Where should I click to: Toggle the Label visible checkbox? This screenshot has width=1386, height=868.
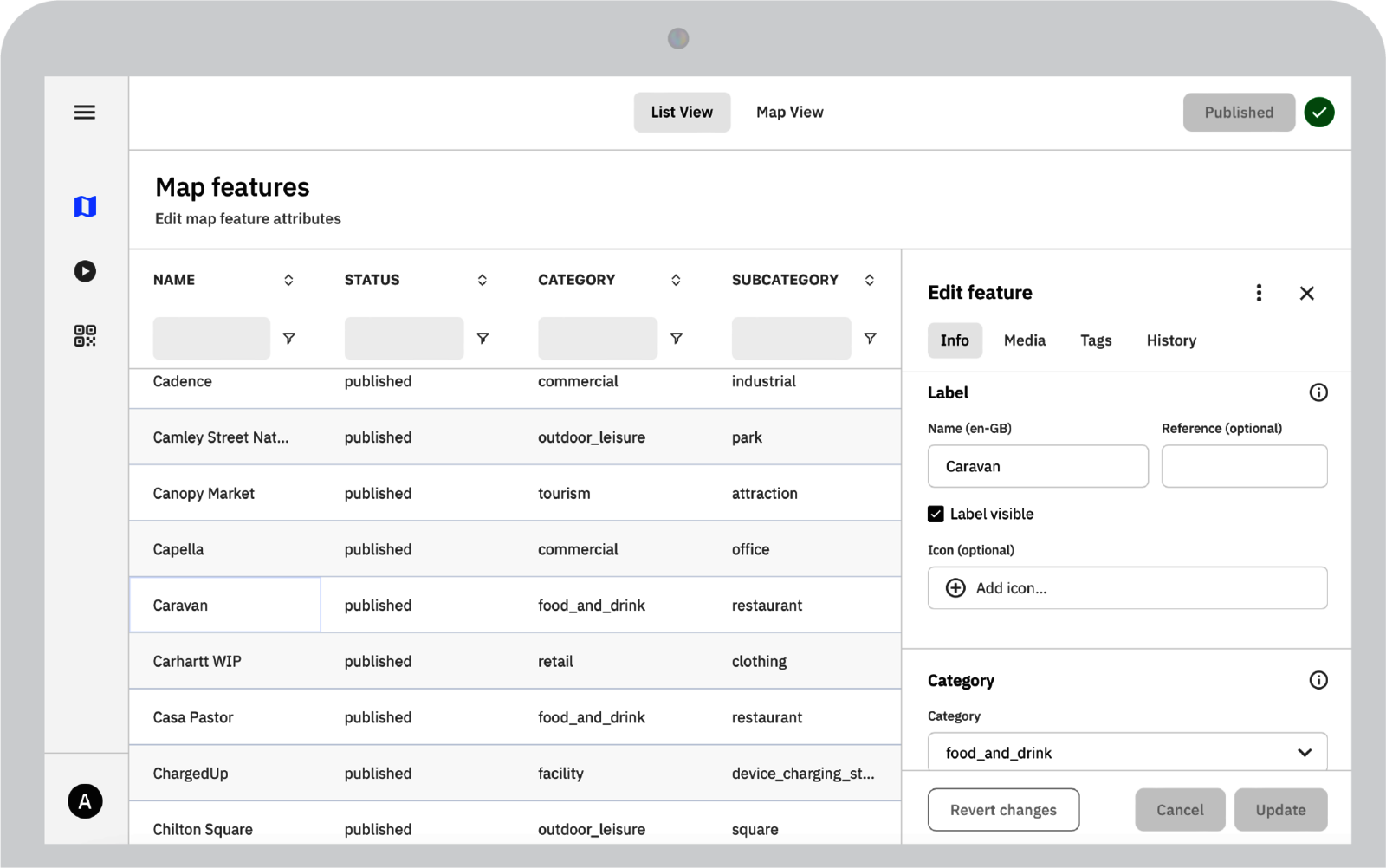[936, 514]
